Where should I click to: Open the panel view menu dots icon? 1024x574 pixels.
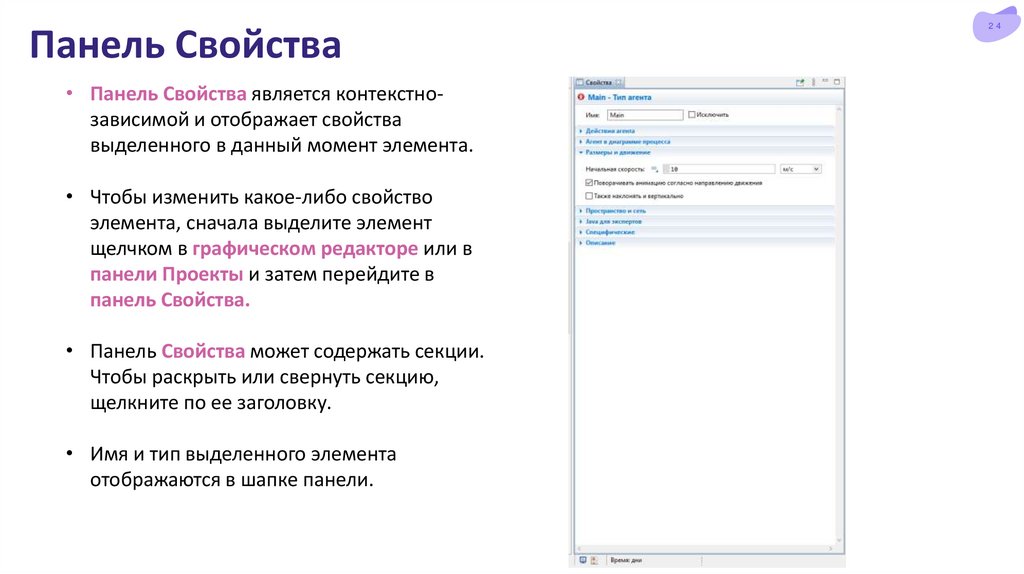click(813, 82)
